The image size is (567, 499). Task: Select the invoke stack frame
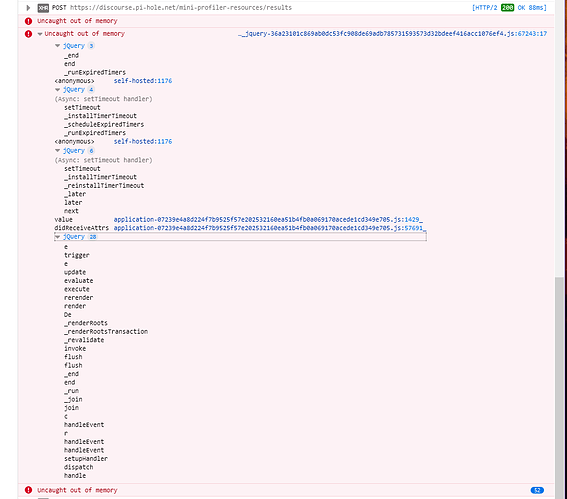(x=75, y=349)
